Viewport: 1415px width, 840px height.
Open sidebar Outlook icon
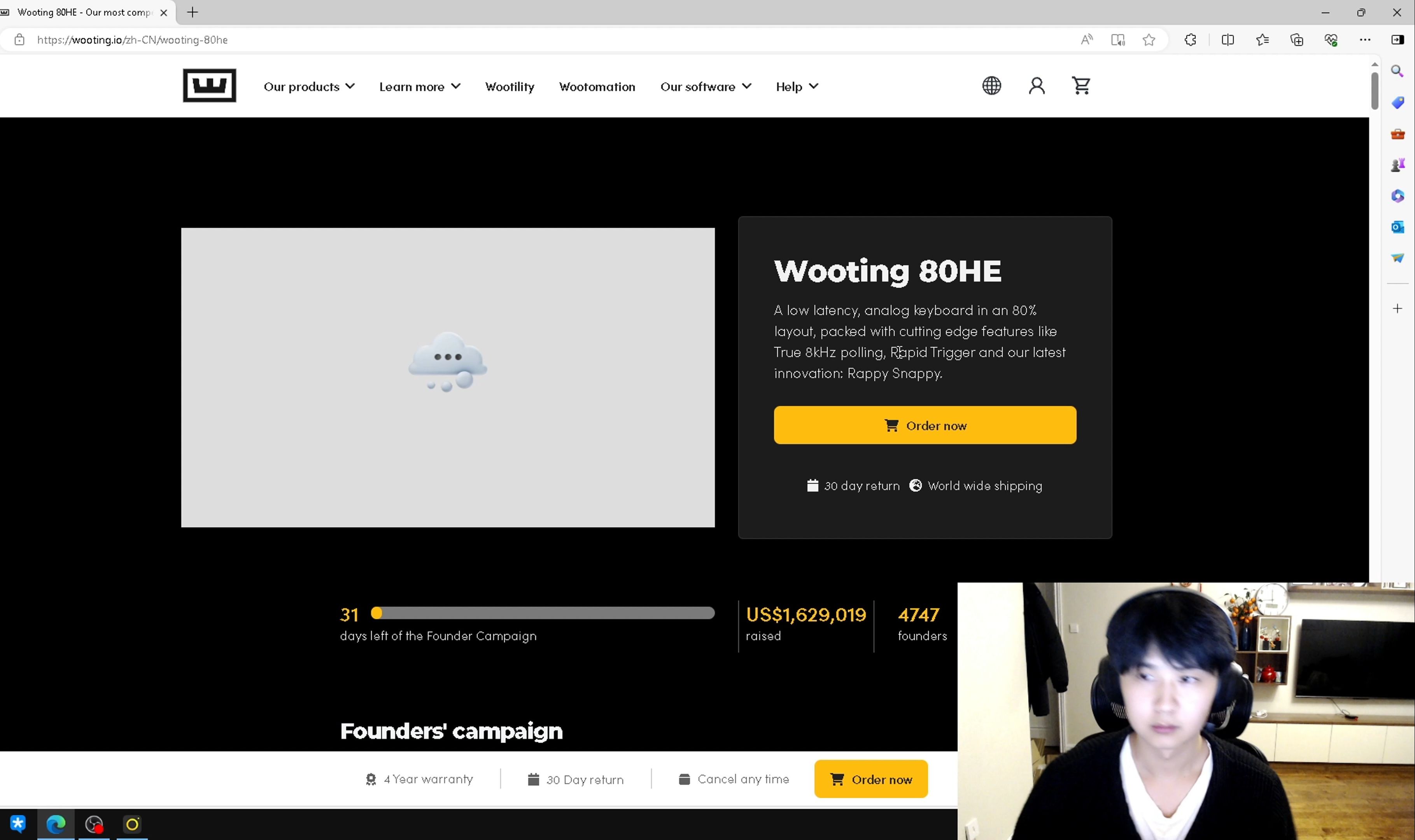1397,227
